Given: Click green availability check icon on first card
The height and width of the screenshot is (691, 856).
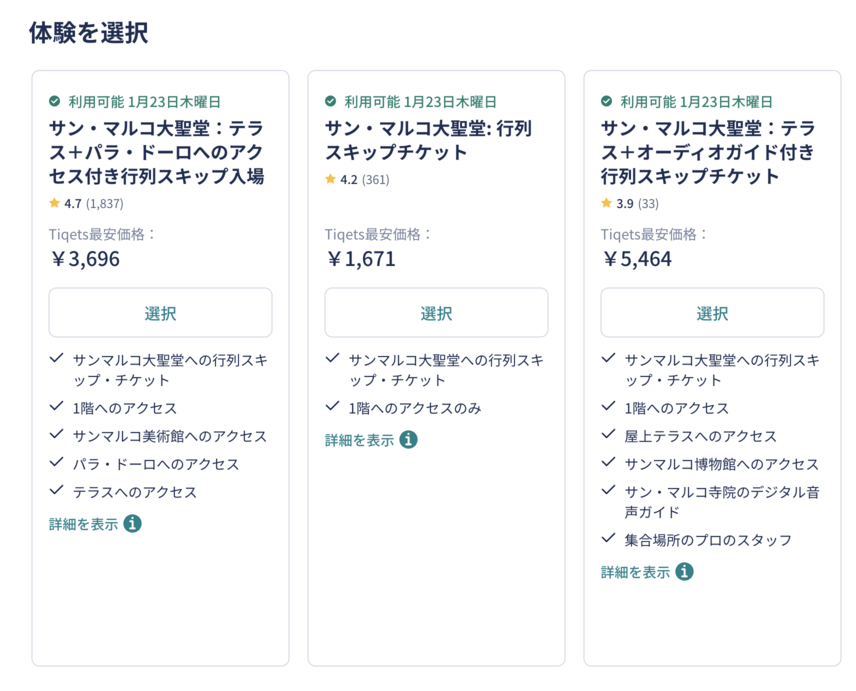Looking at the screenshot, I should point(55,101).
